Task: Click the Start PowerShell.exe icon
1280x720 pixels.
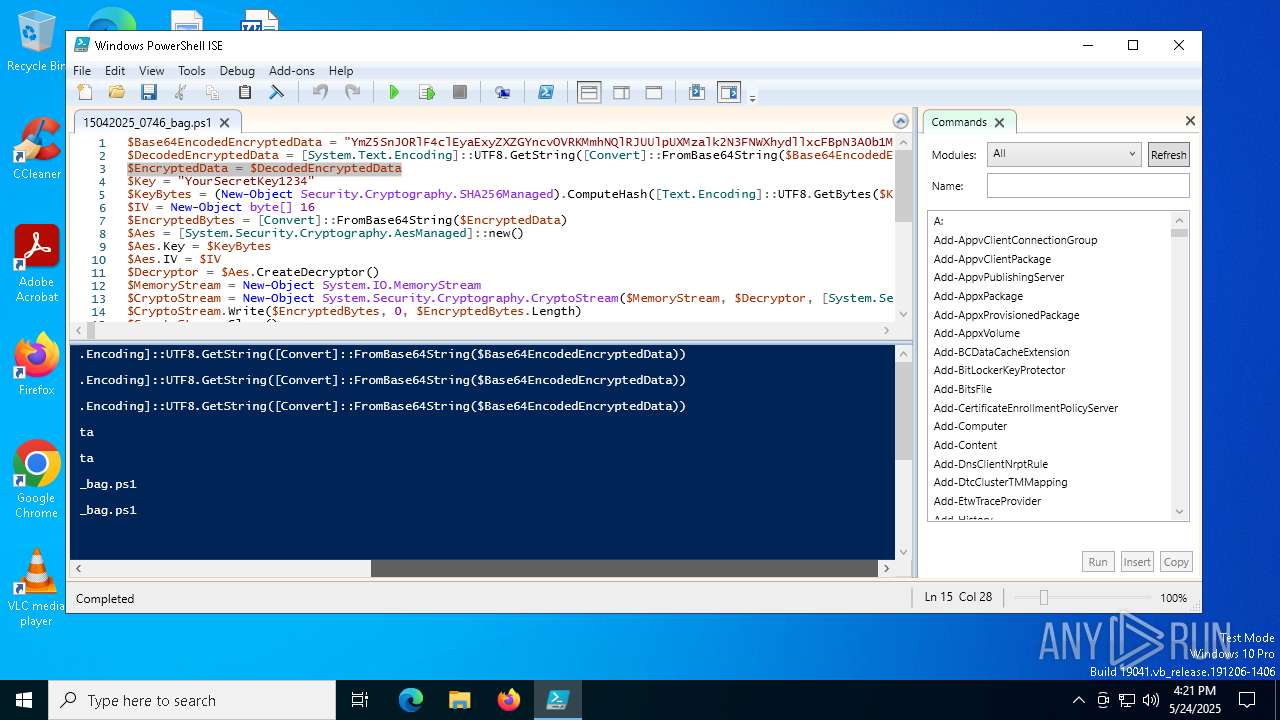Action: point(546,93)
